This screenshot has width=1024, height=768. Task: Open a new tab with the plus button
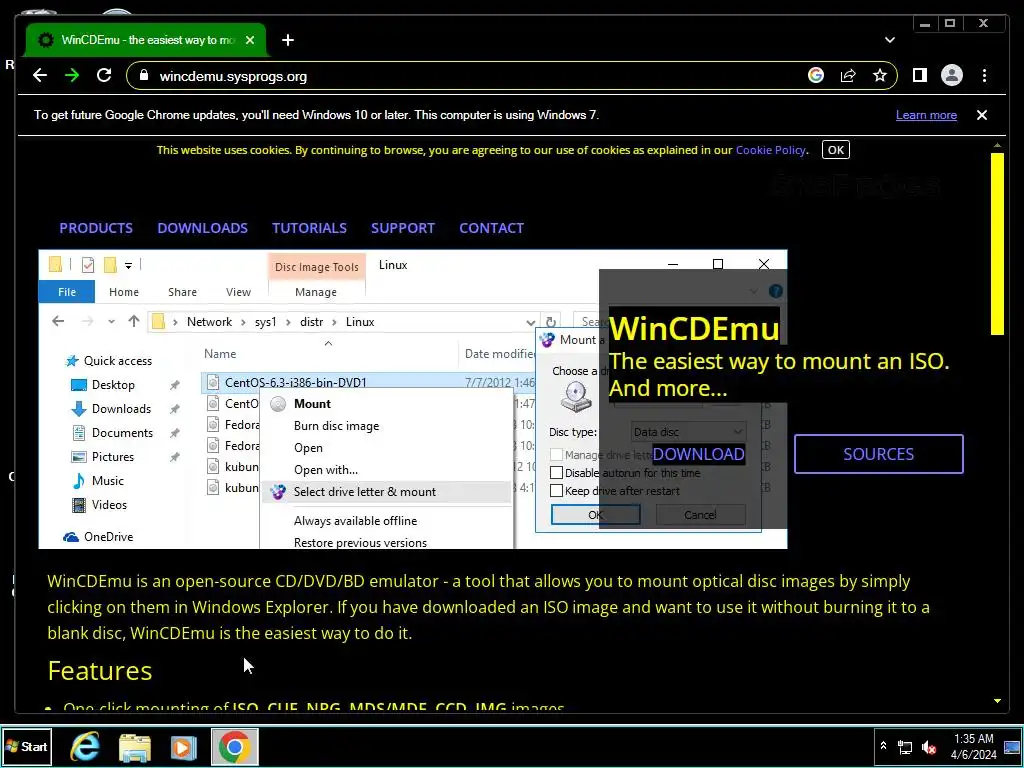click(x=288, y=40)
